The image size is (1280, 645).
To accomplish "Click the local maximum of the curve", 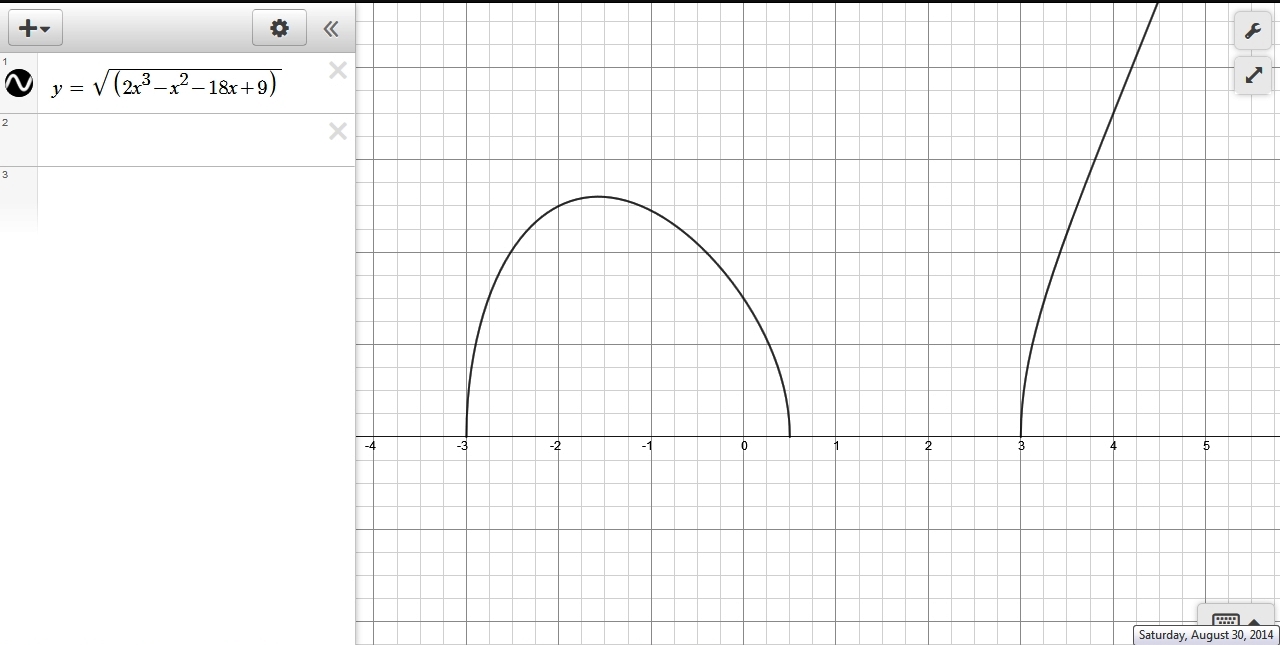I will point(598,196).
